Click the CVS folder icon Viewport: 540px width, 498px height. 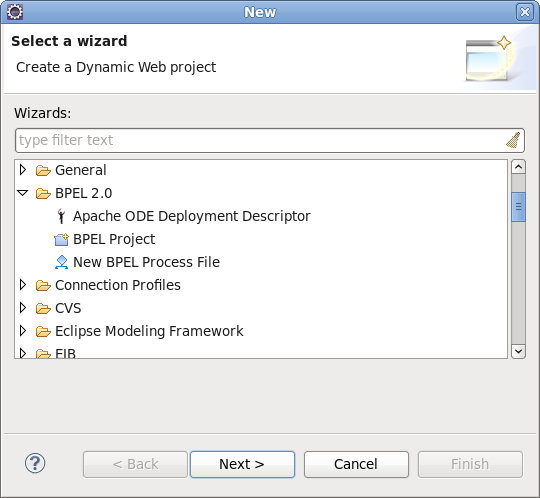[x=43, y=308]
